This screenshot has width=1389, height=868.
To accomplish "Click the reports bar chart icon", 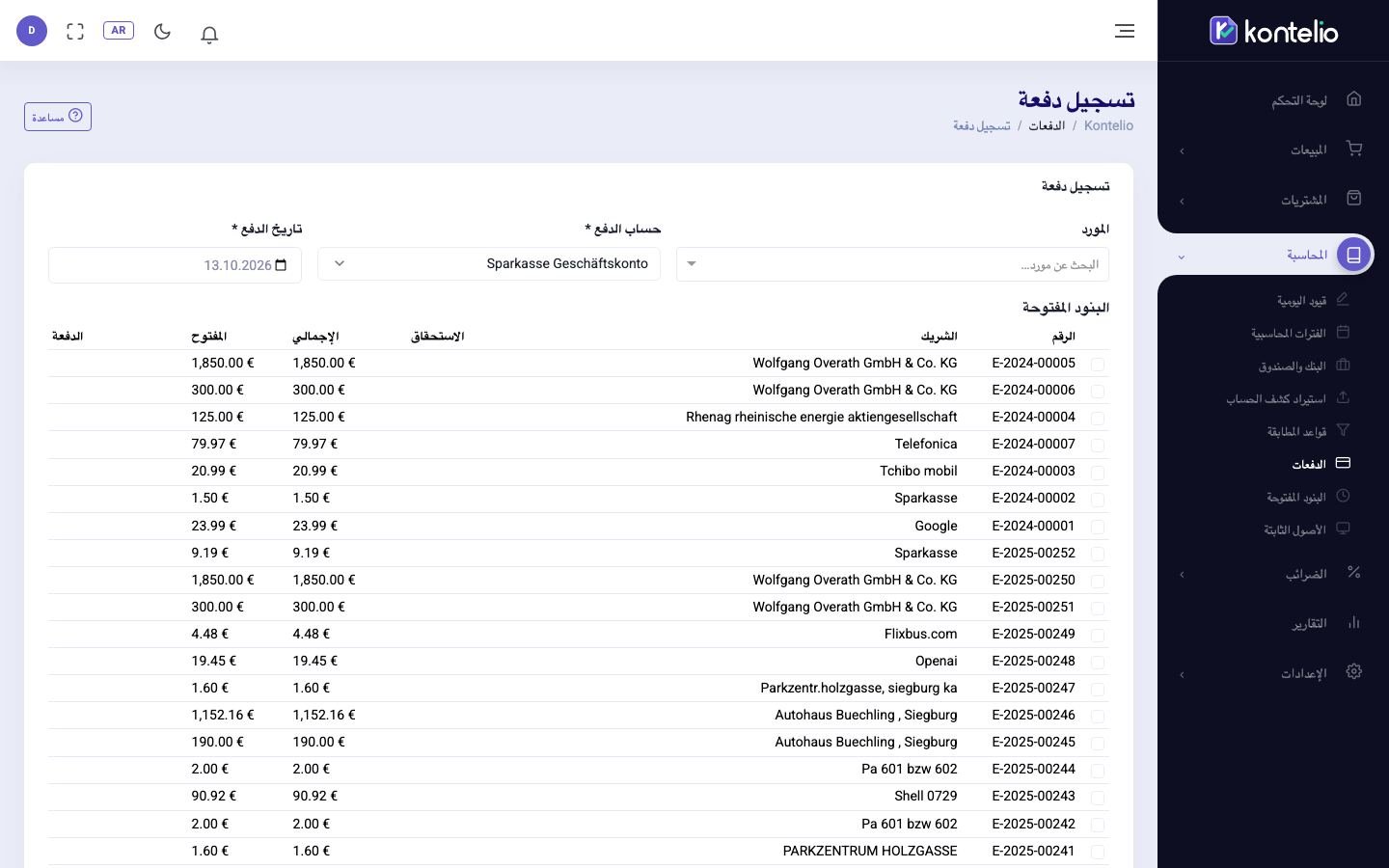I will 1353,623.
